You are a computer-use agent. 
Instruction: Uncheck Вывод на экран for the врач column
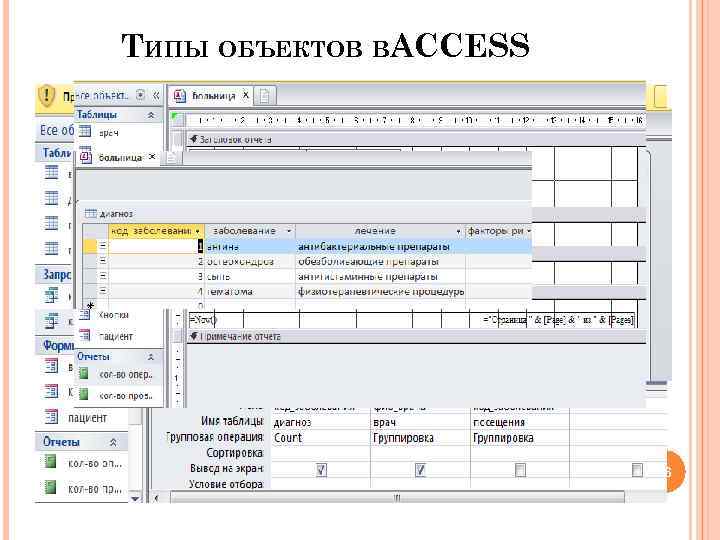(420, 470)
